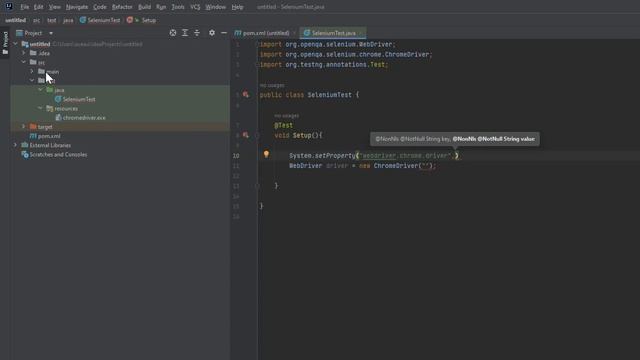The width and height of the screenshot is (640, 360).
Task: Collapse the java folder
Action: coord(40,90)
